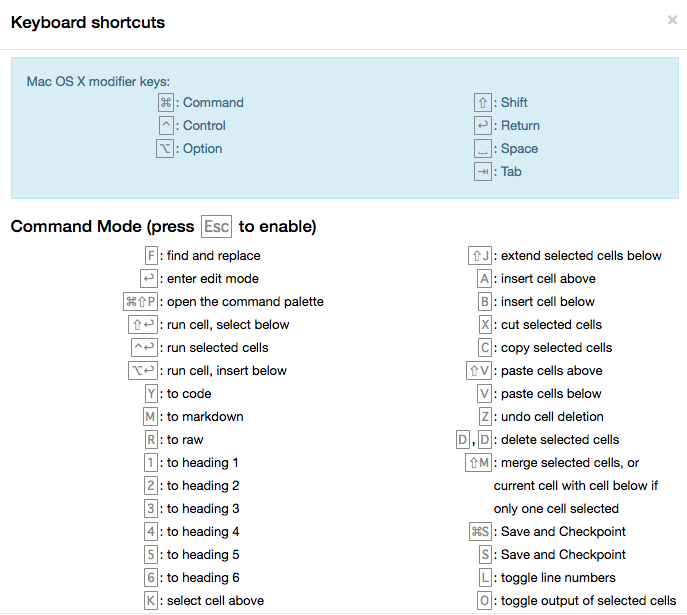Click the 'to markdown' text

click(205, 417)
